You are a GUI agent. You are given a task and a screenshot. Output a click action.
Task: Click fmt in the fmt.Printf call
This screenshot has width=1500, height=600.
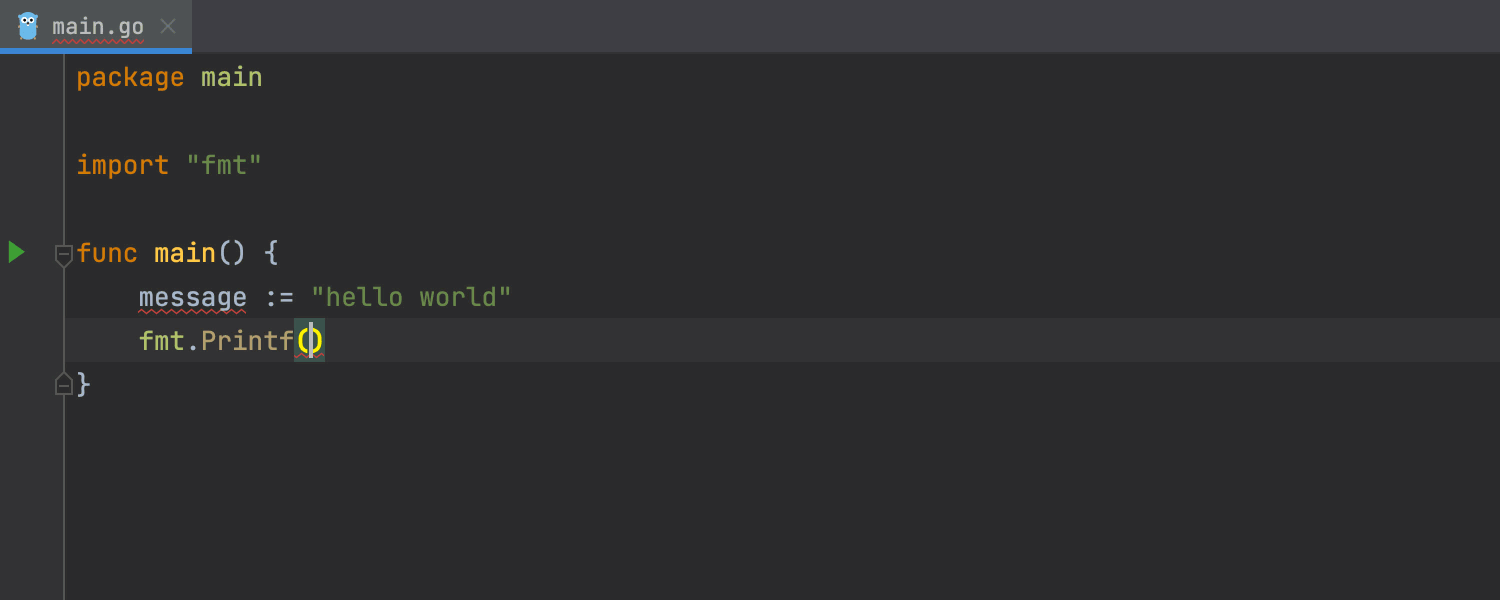(161, 341)
